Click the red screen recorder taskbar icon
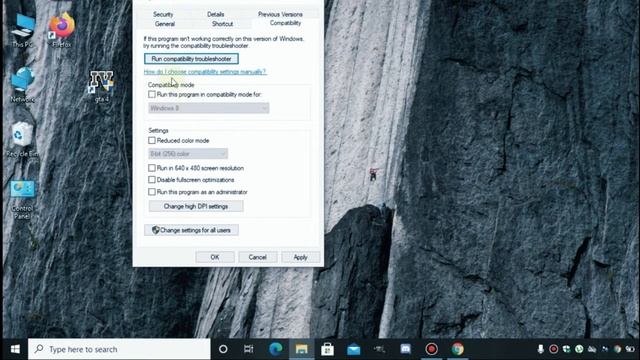Screen dimensions: 640x360 [x=431, y=349]
